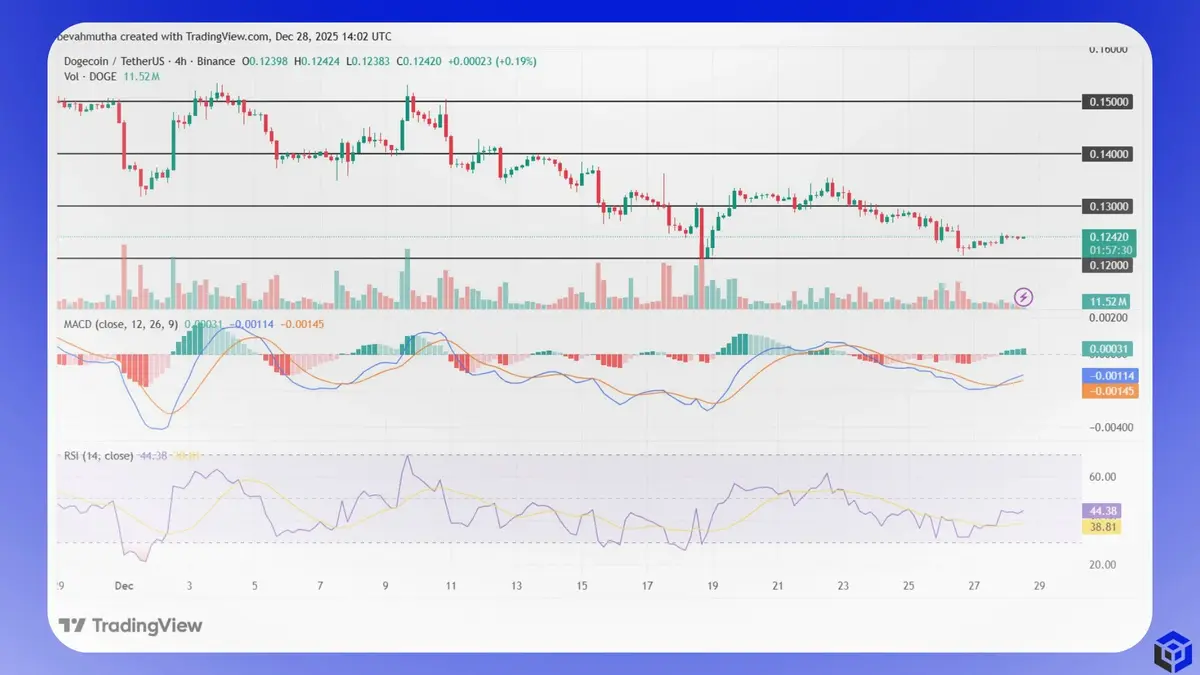
Task: Click the purple lightning bolt icon on the chart
Action: [x=1024, y=297]
